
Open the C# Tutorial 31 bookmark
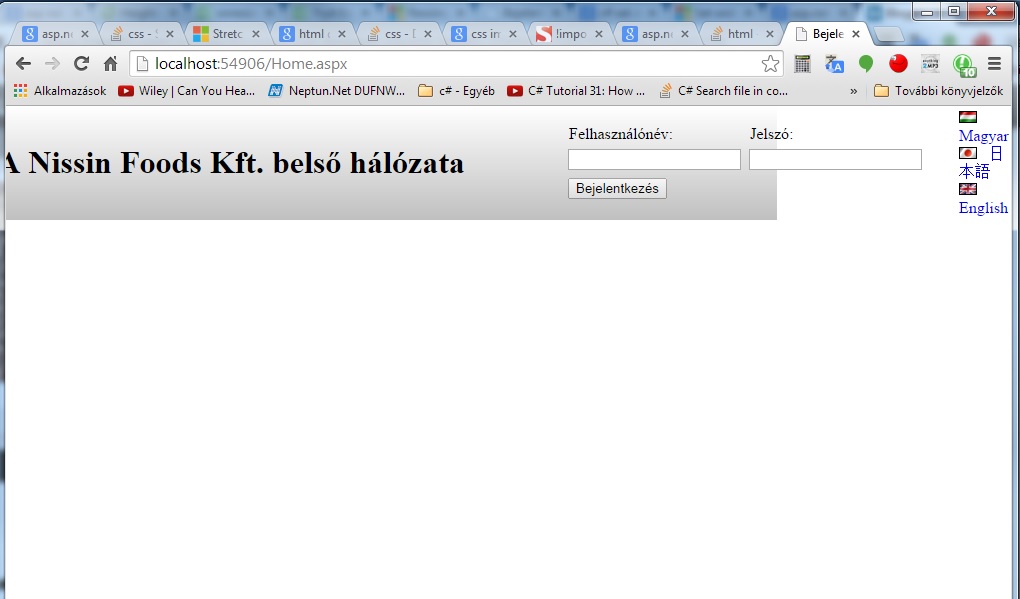point(576,91)
